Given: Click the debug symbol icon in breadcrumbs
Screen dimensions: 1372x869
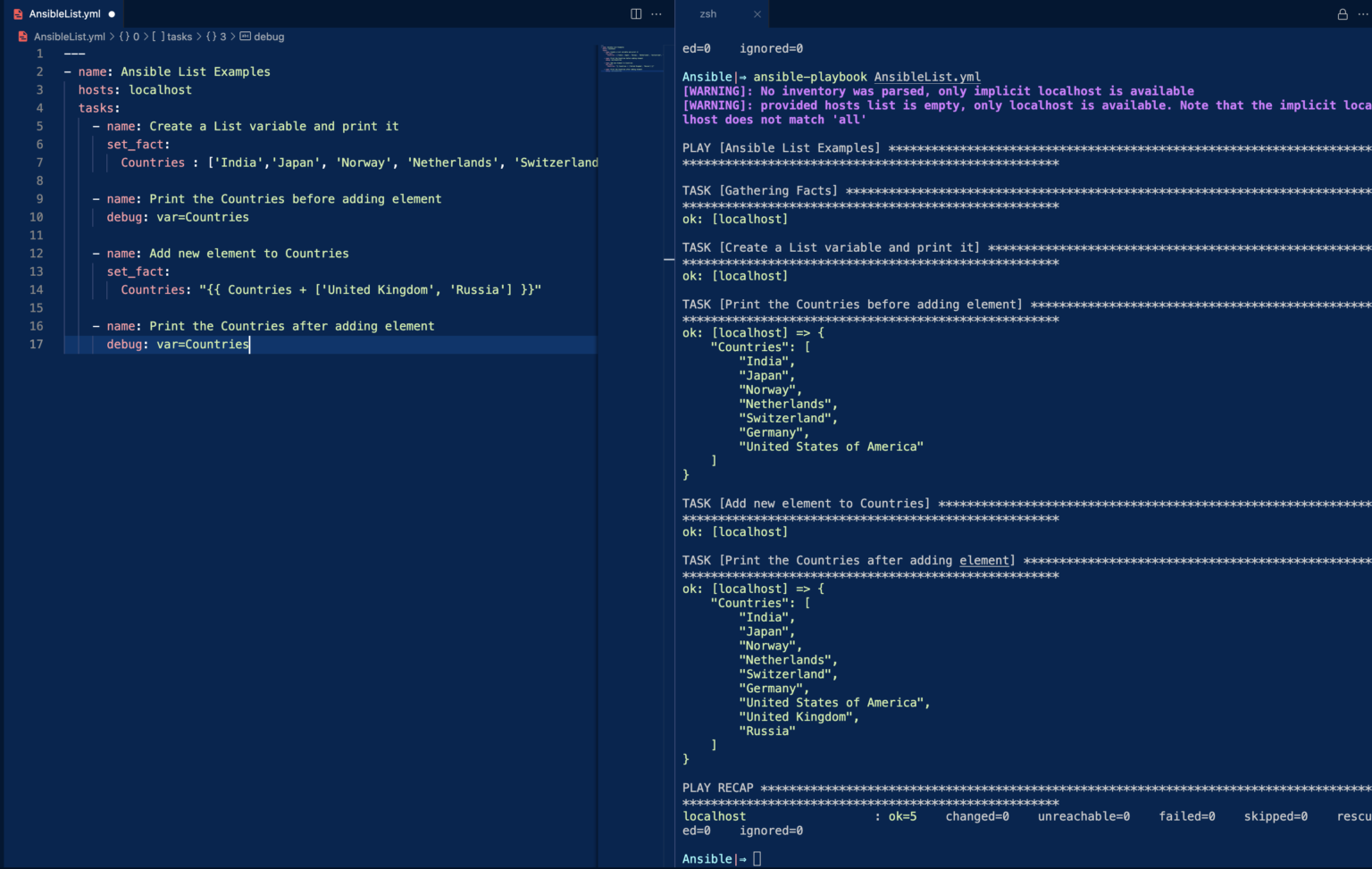Looking at the screenshot, I should point(245,37).
